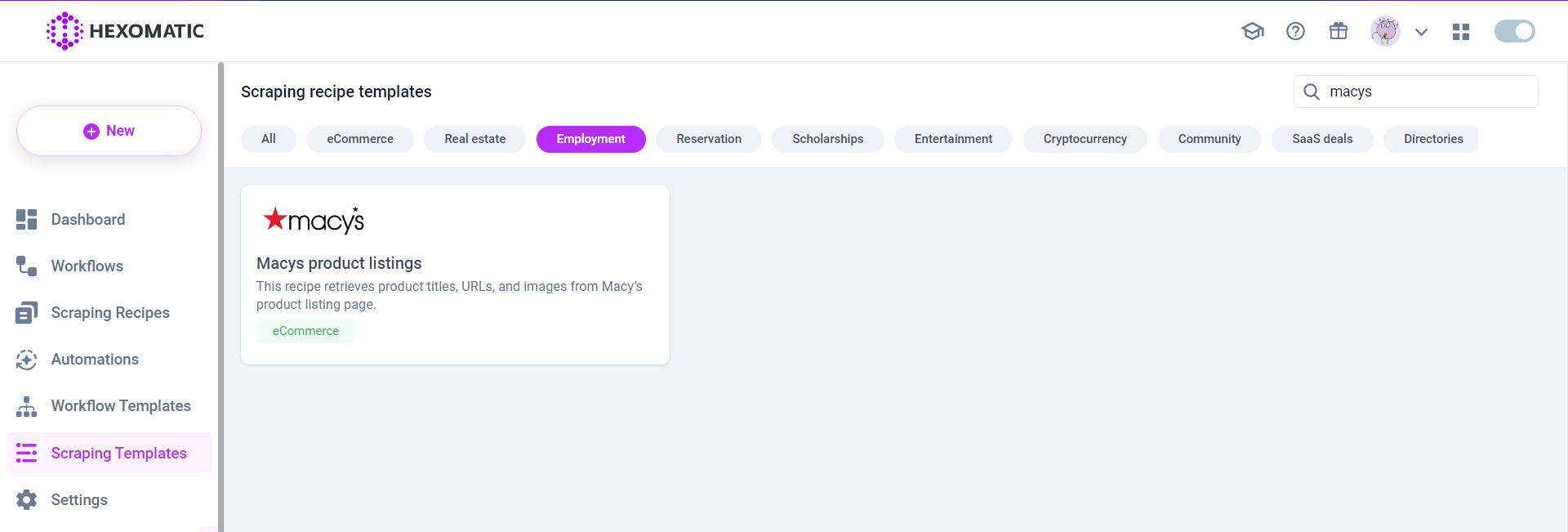This screenshot has height=532, width=1568.
Task: Click the New button
Action: 109,131
